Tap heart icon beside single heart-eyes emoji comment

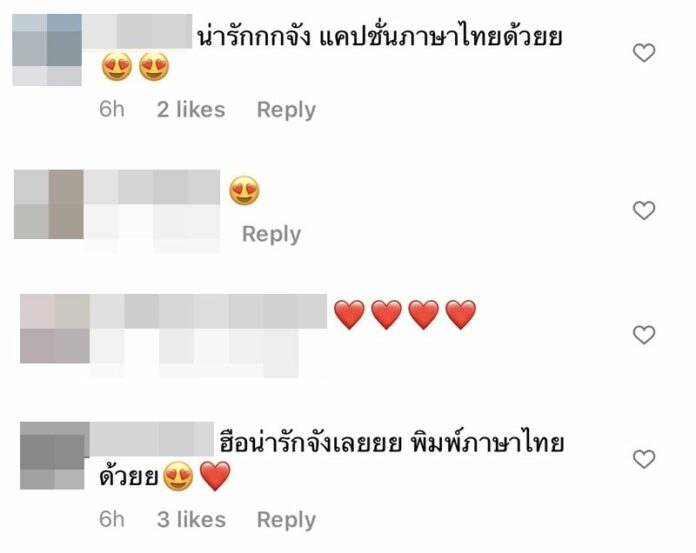(644, 210)
